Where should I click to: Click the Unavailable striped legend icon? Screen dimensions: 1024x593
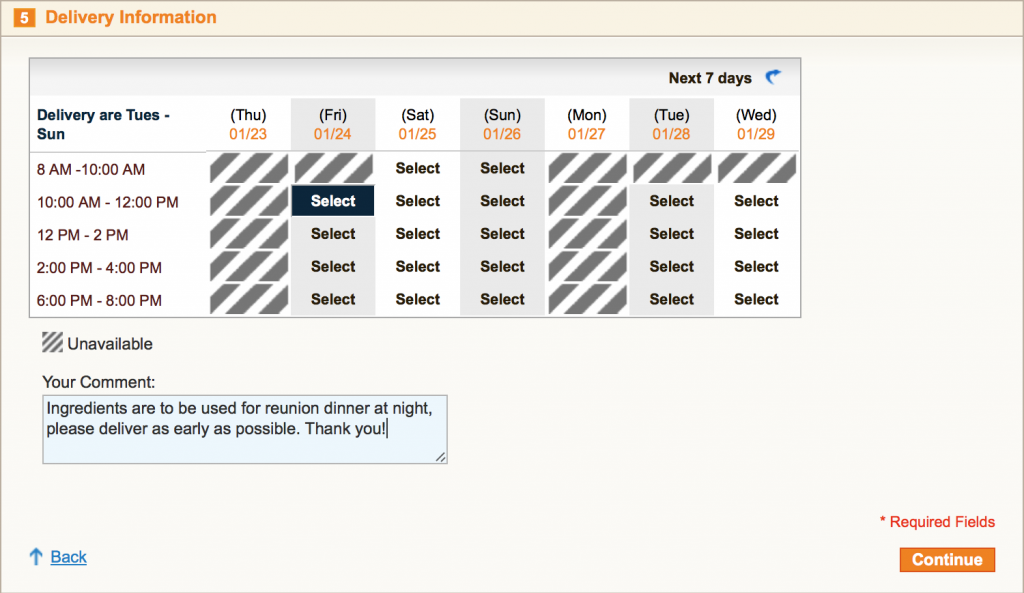[x=52, y=342]
